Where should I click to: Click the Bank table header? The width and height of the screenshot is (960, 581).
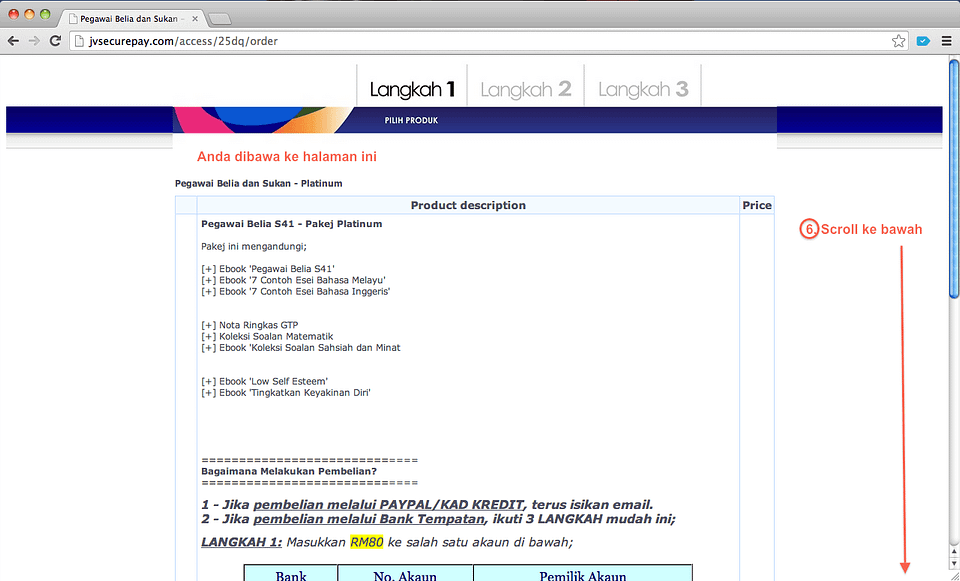tap(291, 575)
